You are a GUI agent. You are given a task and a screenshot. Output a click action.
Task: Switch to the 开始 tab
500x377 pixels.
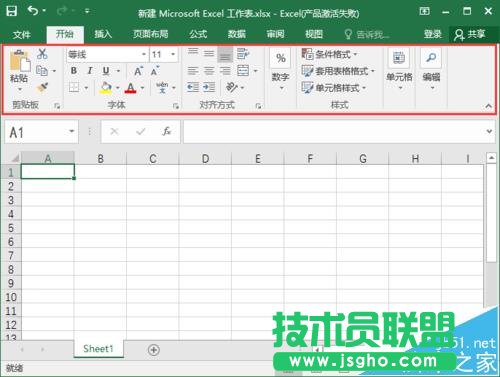pyautogui.click(x=65, y=34)
